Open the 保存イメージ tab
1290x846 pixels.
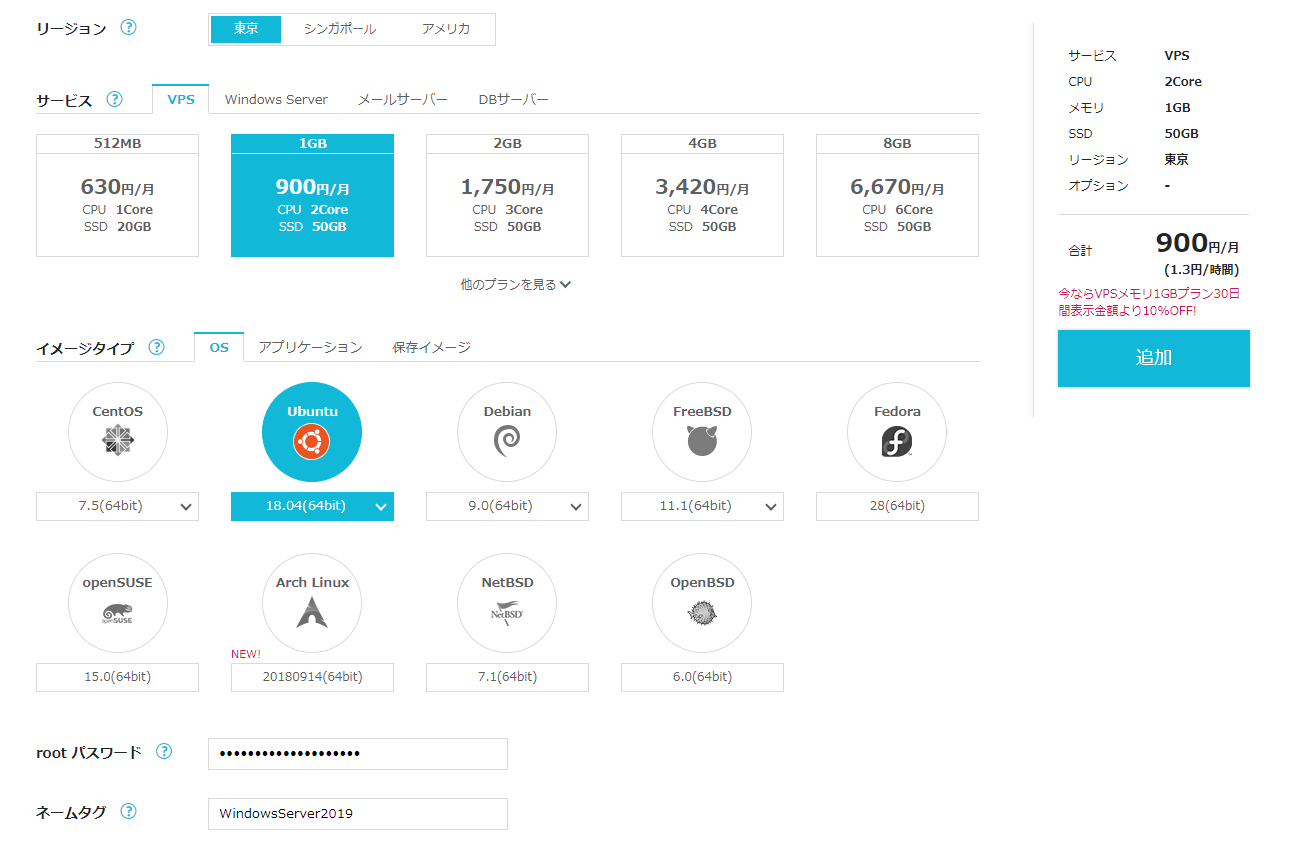pos(431,347)
